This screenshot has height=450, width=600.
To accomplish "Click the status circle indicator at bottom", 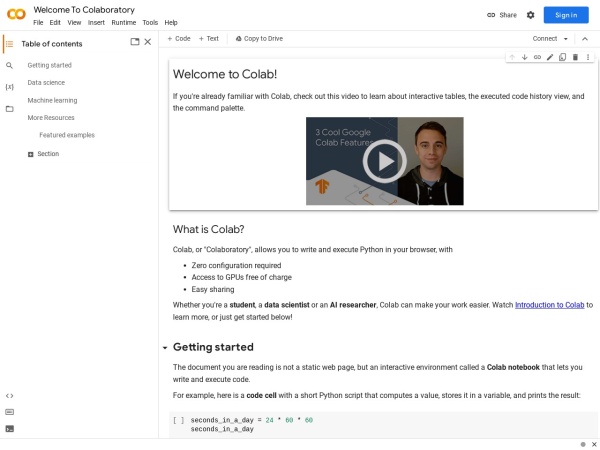I will (x=583, y=444).
